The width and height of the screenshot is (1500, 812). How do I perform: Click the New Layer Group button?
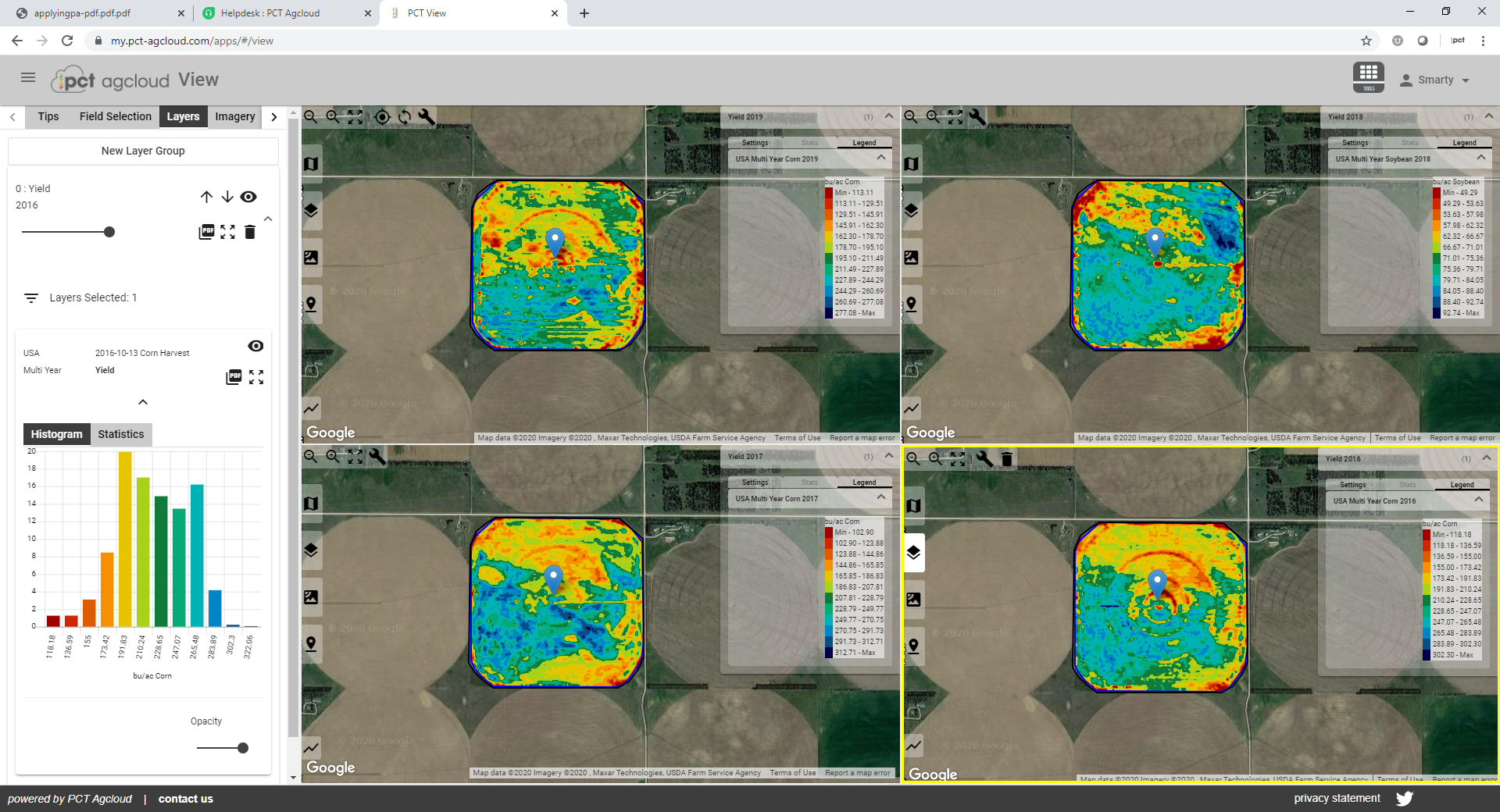tap(143, 151)
